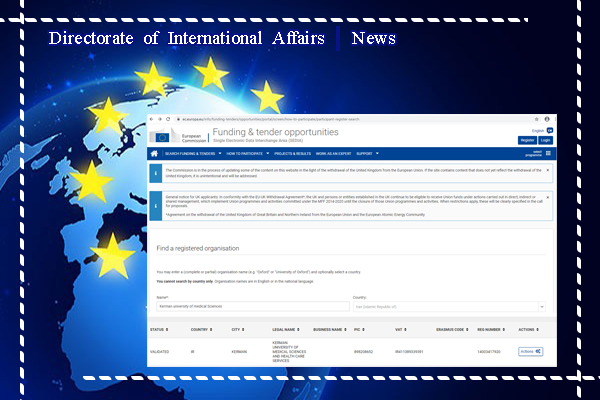Open Search Funding & Tenders menu

point(190,153)
